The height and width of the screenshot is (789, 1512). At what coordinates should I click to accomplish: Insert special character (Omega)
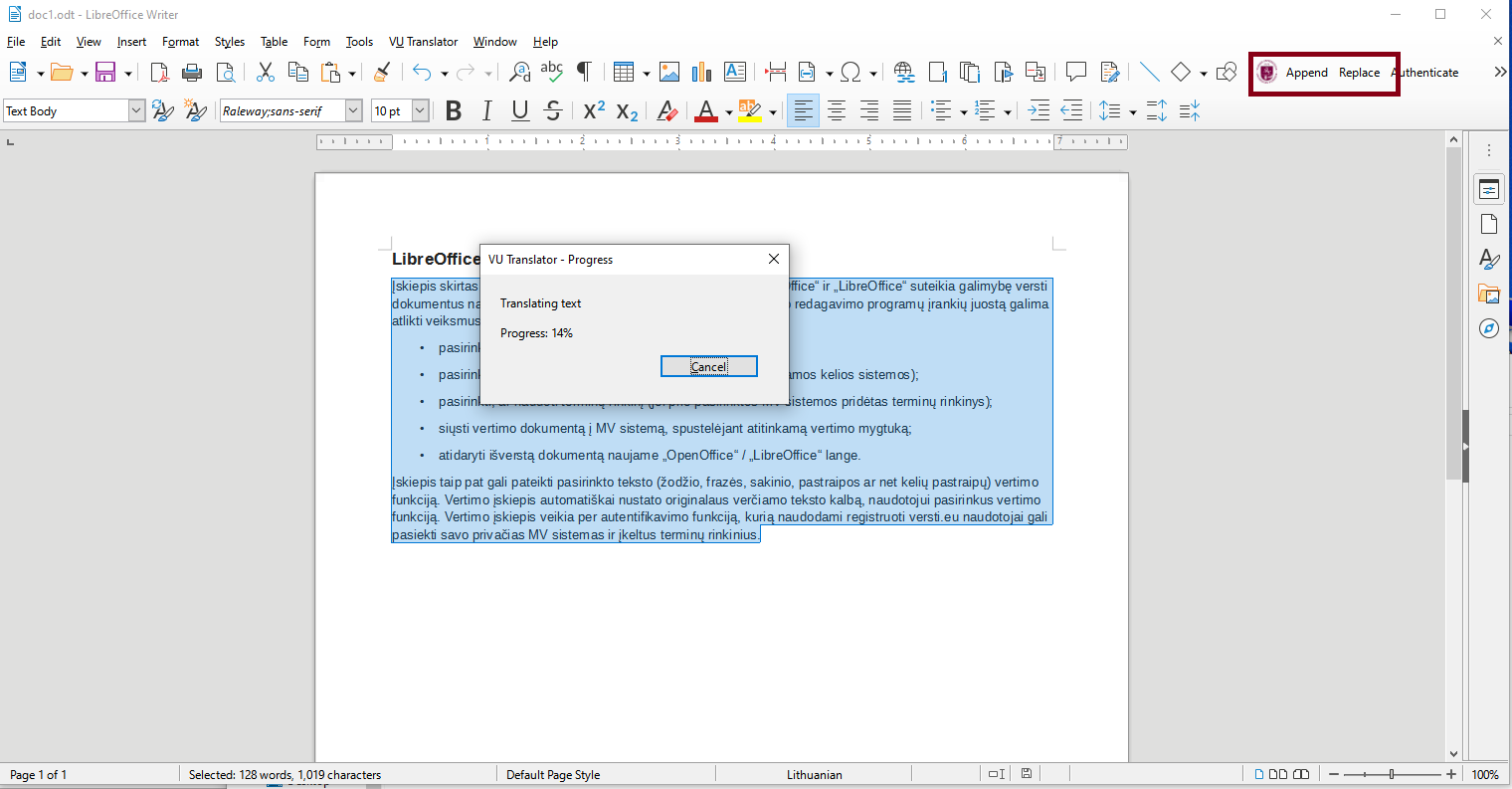click(x=850, y=73)
